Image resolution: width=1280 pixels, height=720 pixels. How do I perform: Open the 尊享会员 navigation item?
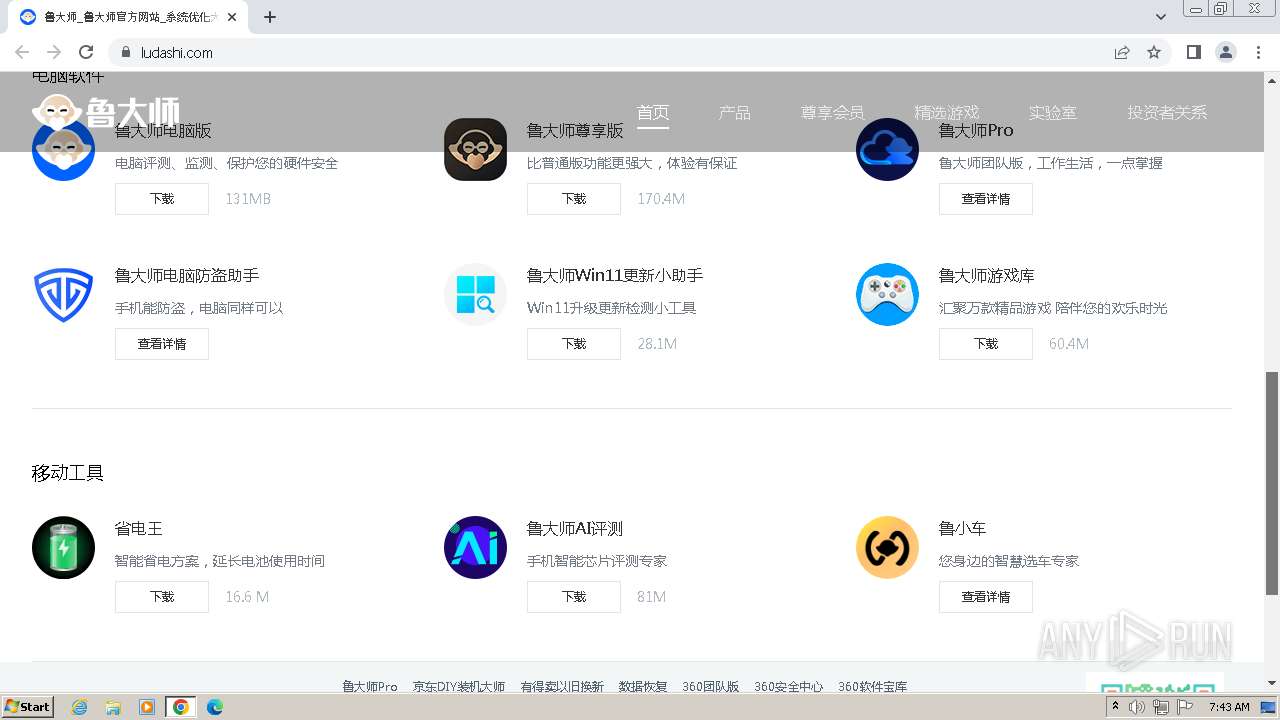pos(832,112)
